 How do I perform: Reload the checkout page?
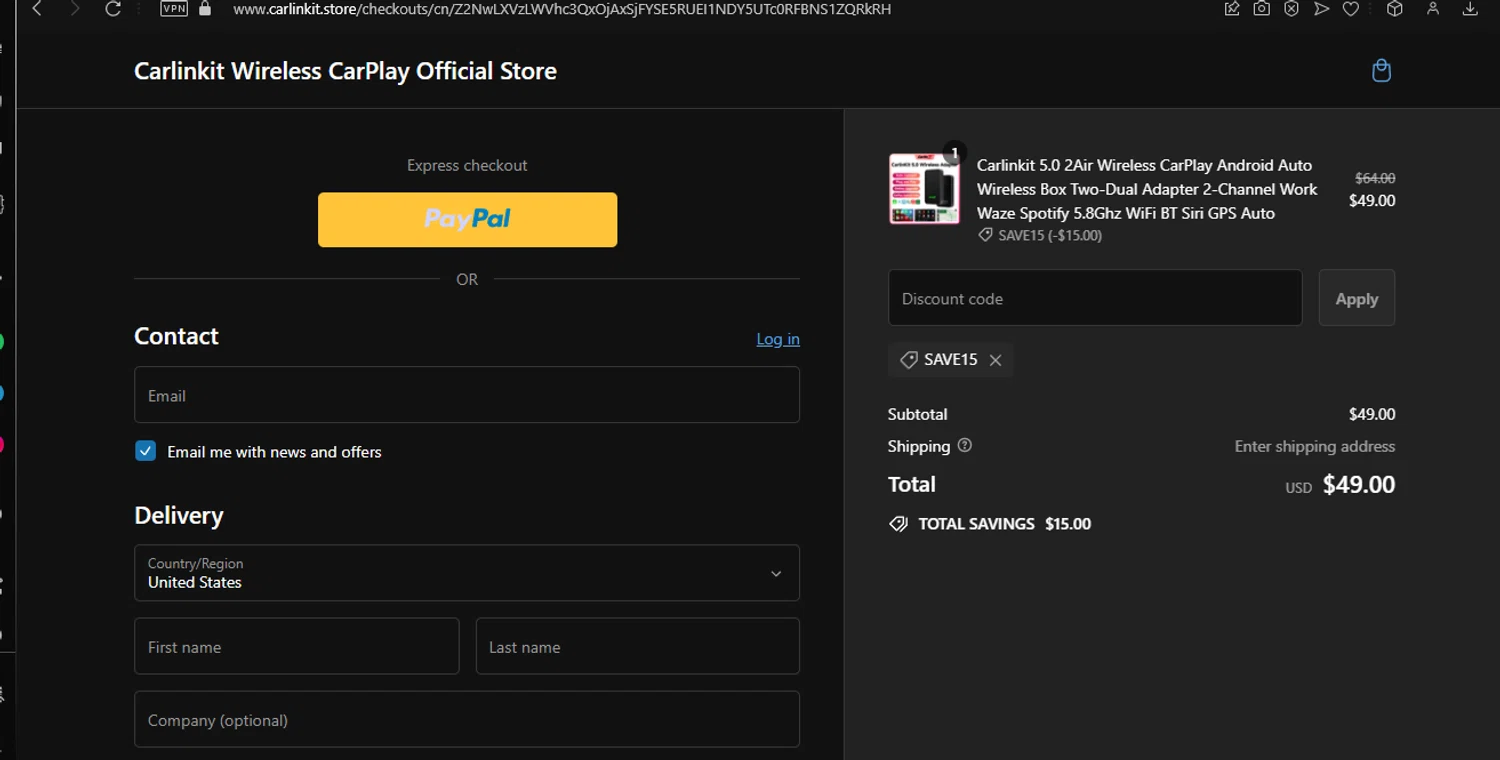pos(113,9)
